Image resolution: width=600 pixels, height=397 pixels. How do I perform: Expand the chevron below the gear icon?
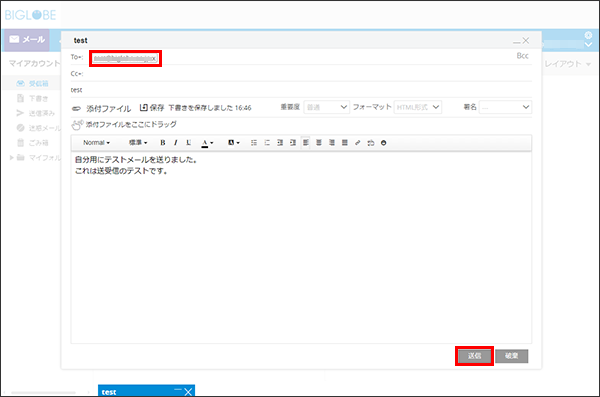[589, 45]
